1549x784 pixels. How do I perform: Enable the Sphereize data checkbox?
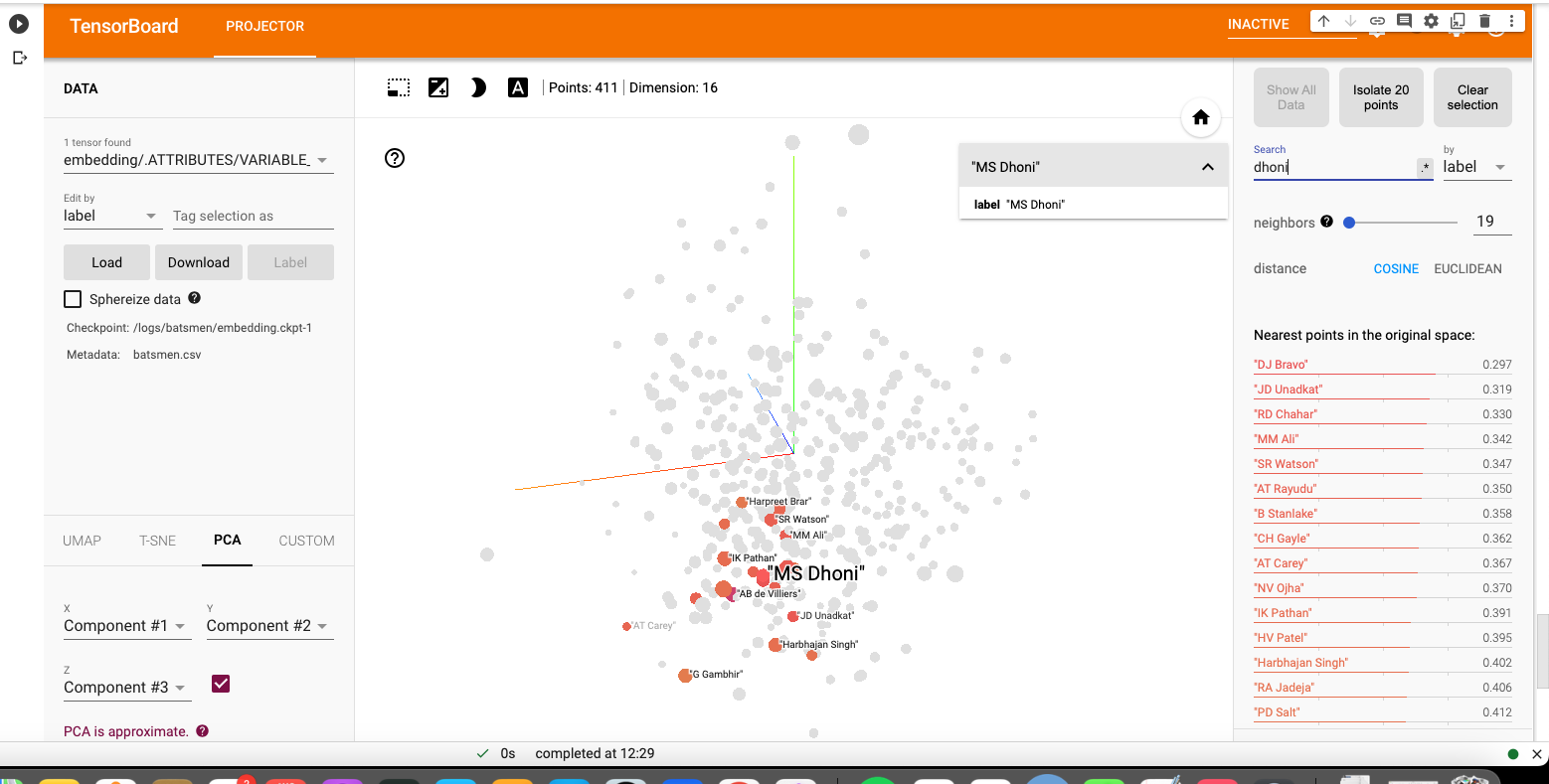(x=73, y=299)
